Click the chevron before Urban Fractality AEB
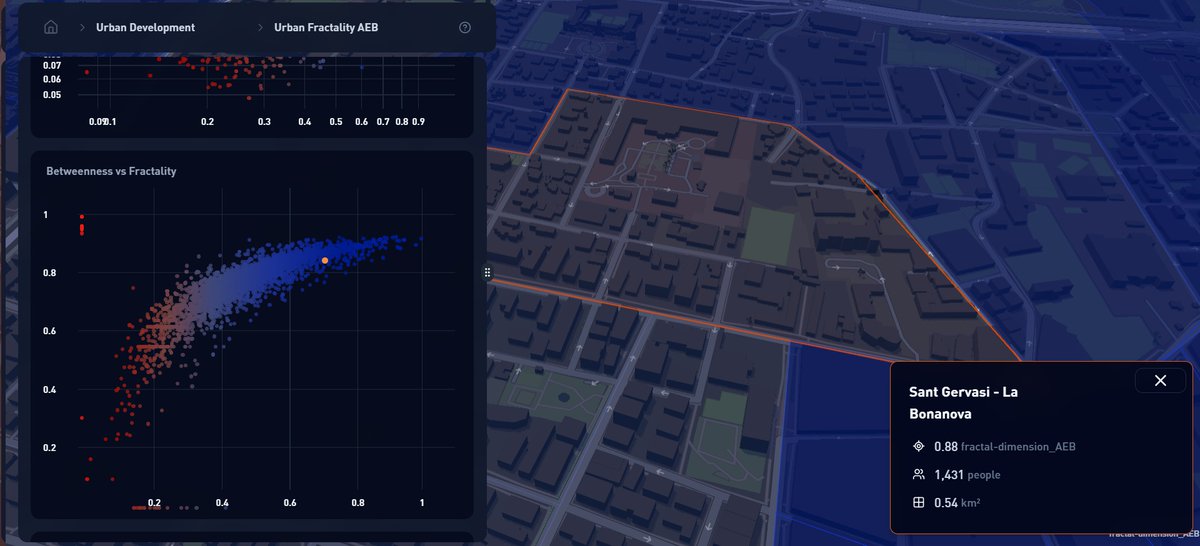 coord(261,27)
